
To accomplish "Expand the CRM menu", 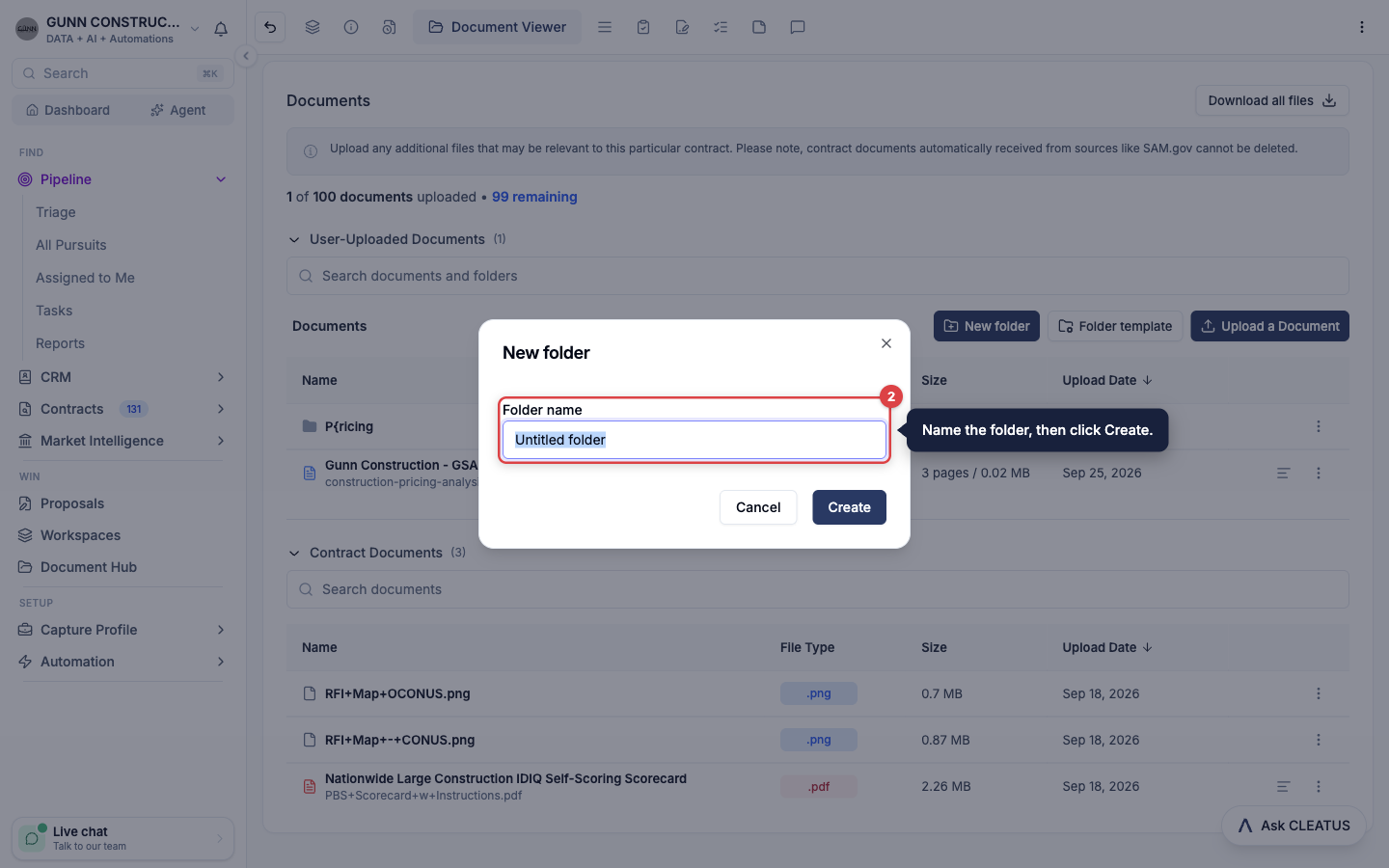I will 221,377.
